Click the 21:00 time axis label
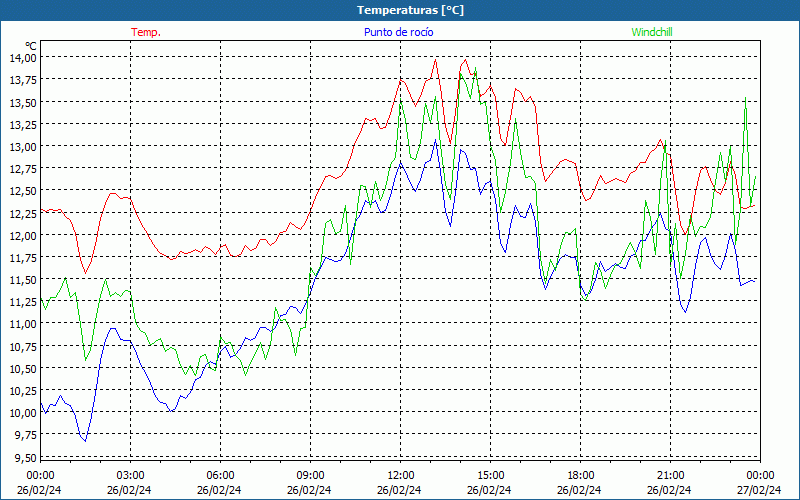Image resolution: width=800 pixels, height=500 pixels. (x=670, y=476)
